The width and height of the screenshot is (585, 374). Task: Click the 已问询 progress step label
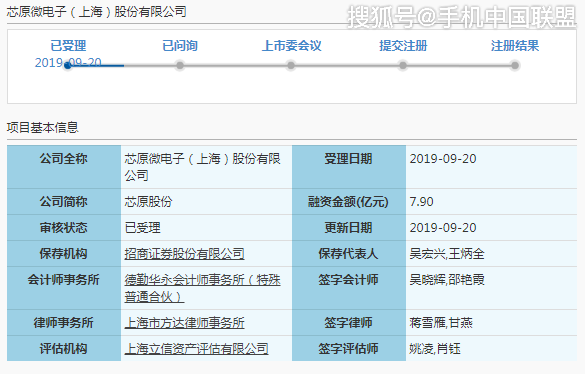pos(180,46)
